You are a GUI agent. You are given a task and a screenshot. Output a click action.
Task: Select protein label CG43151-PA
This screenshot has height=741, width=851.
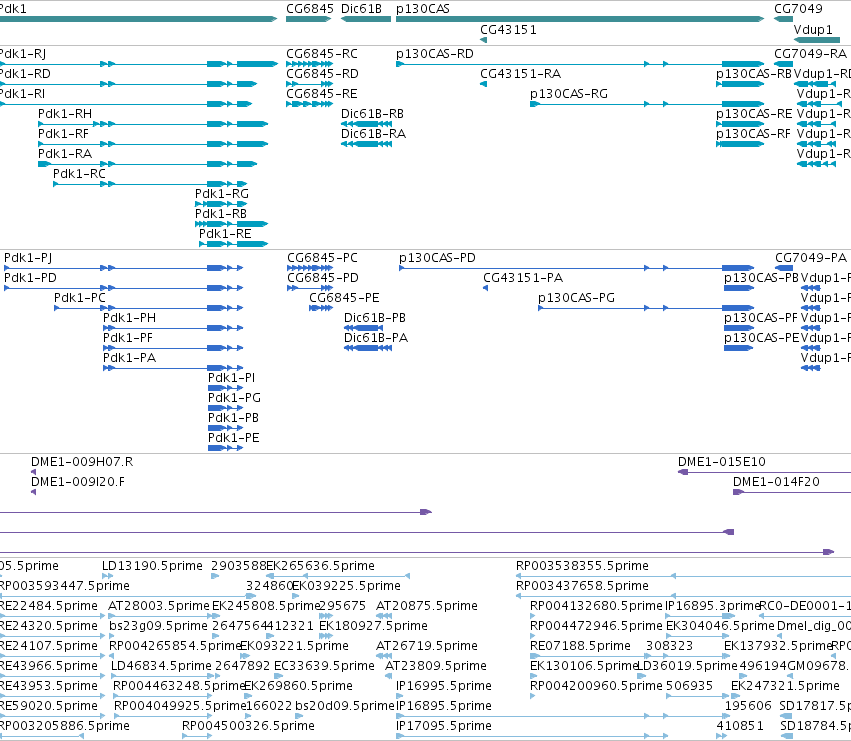coord(523,278)
